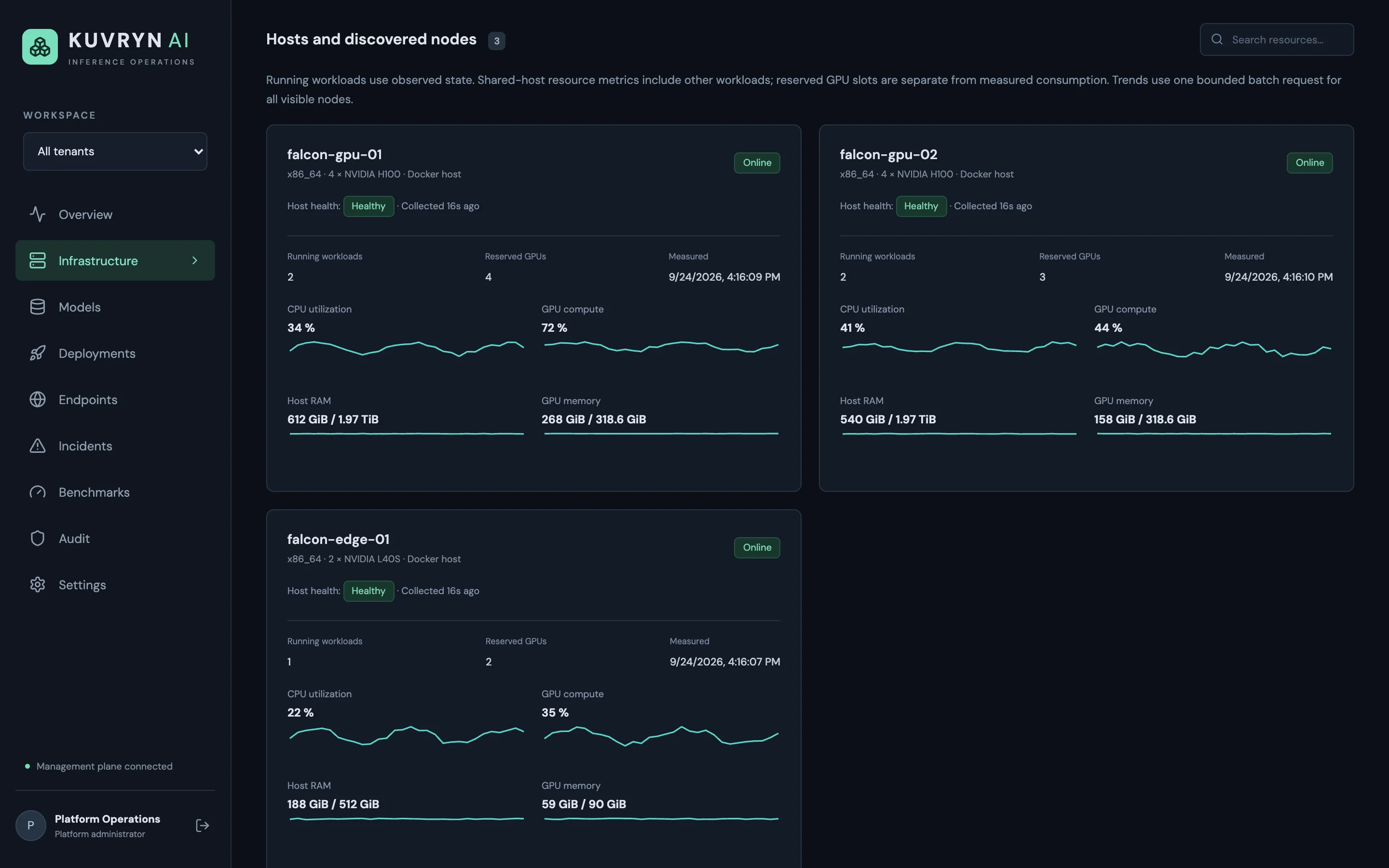Click falcon-edge-01 GPU memory usage bar

click(661, 819)
